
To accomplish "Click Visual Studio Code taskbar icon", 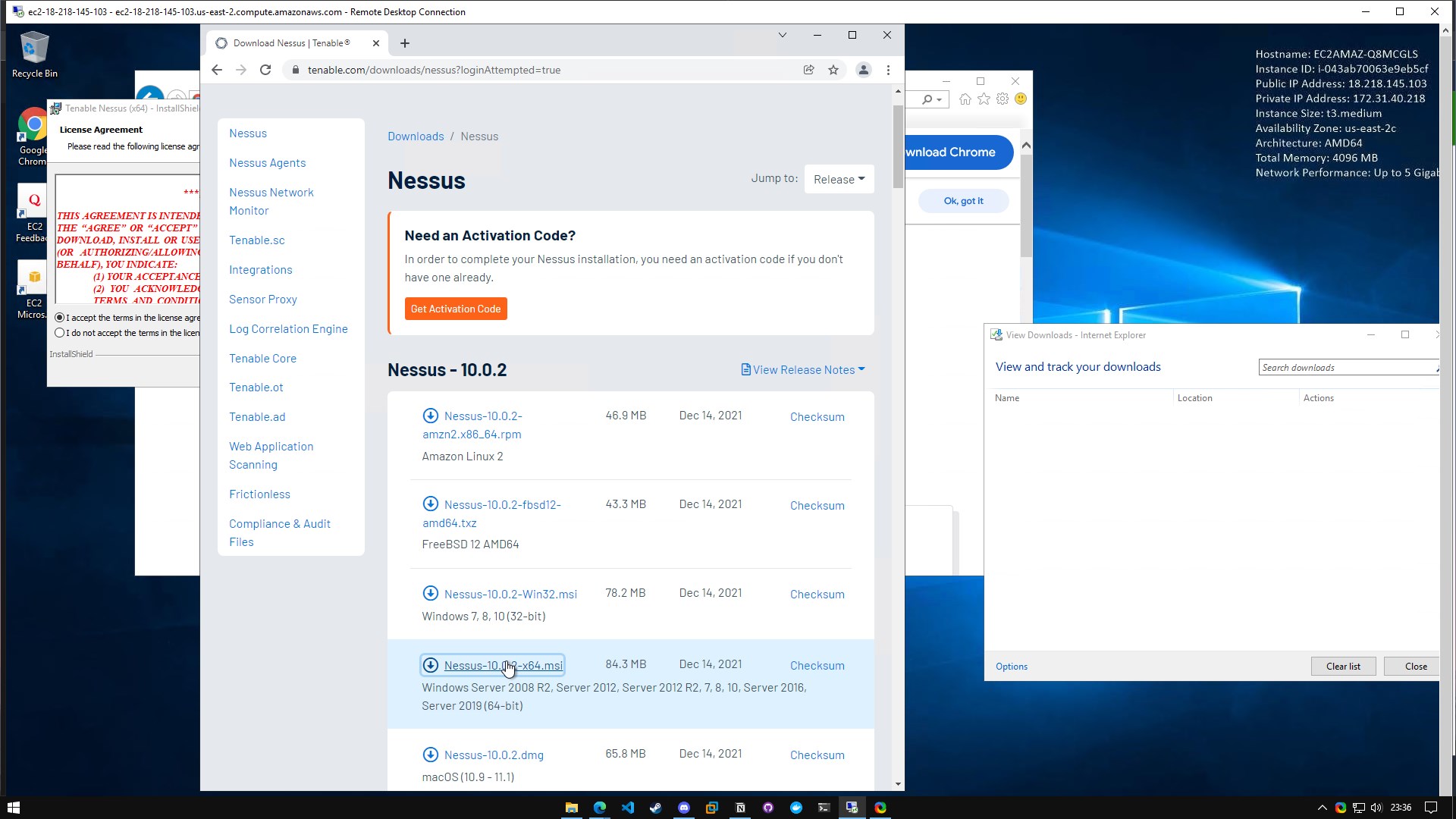I will point(628,808).
